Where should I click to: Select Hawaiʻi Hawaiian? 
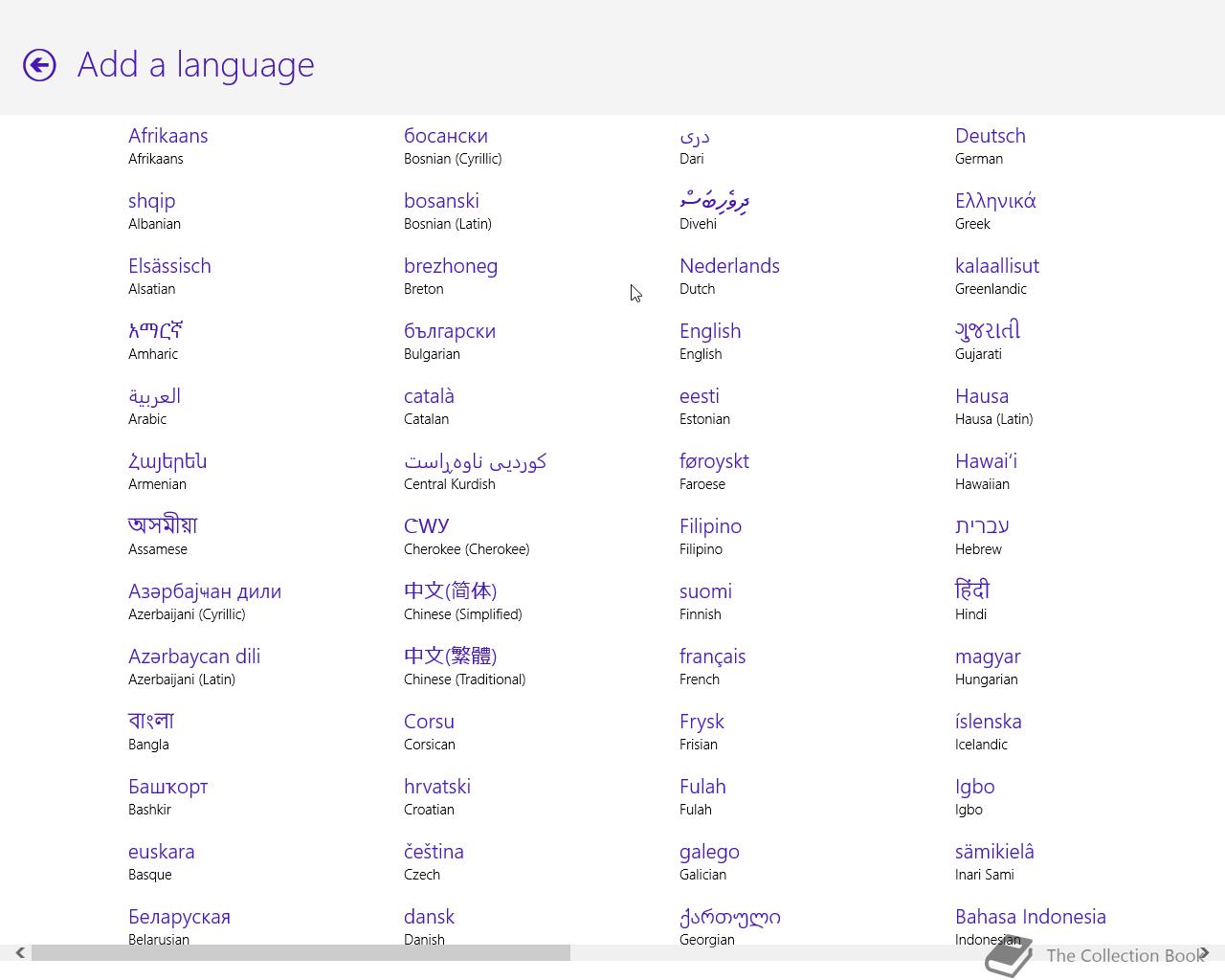[986, 472]
